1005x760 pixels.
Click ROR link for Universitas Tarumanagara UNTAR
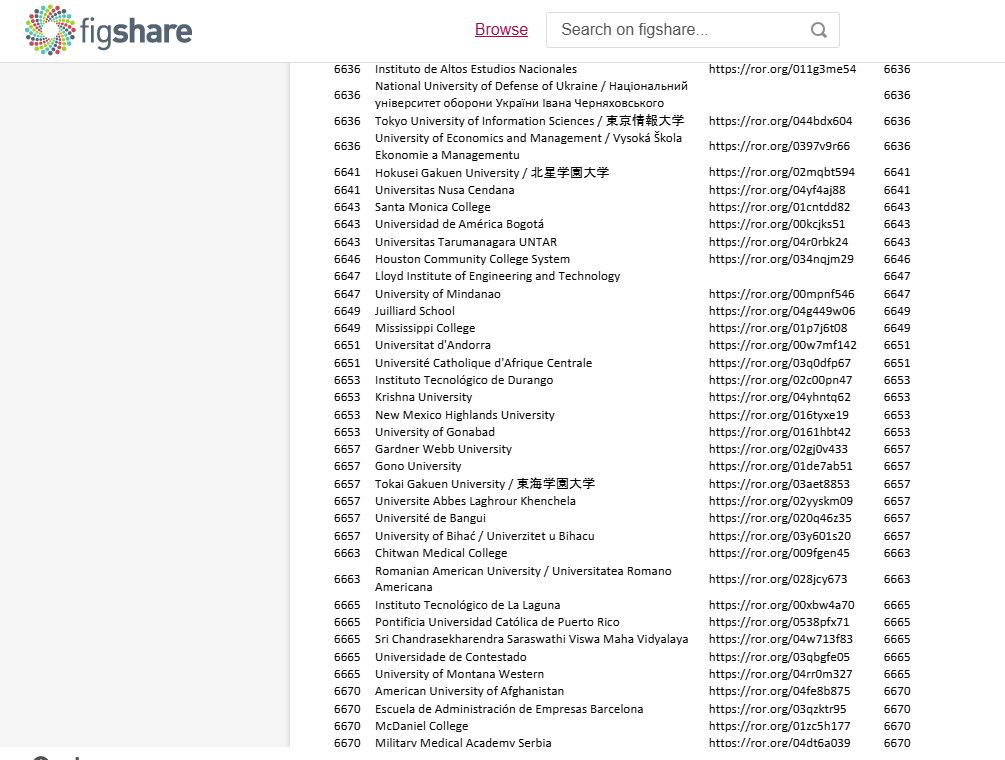point(779,242)
